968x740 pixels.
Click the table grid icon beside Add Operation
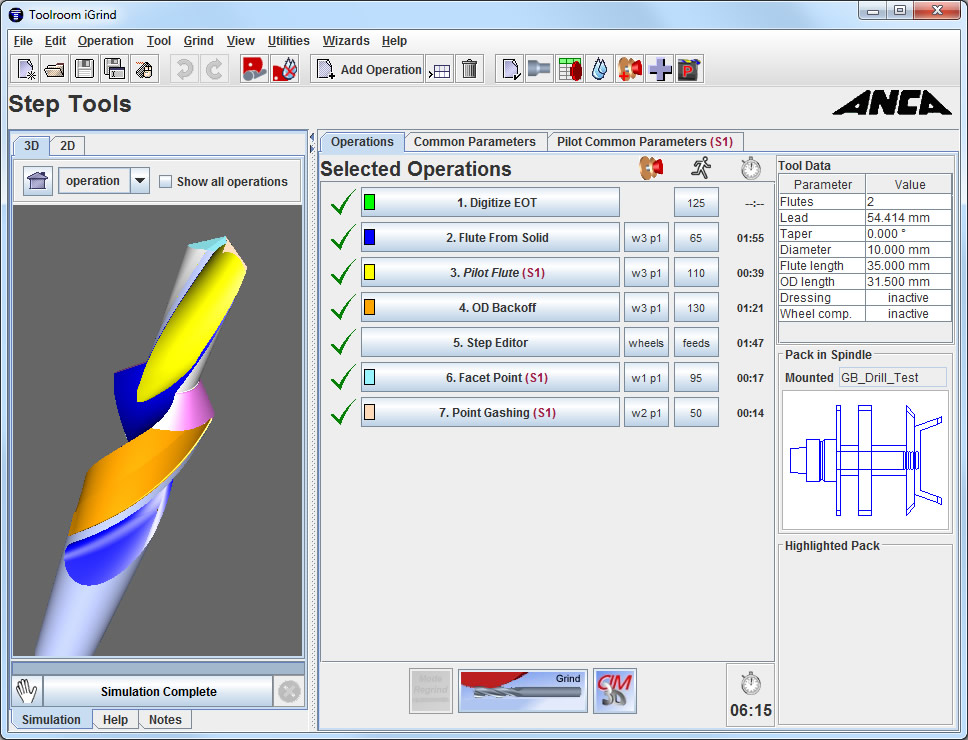pos(440,70)
